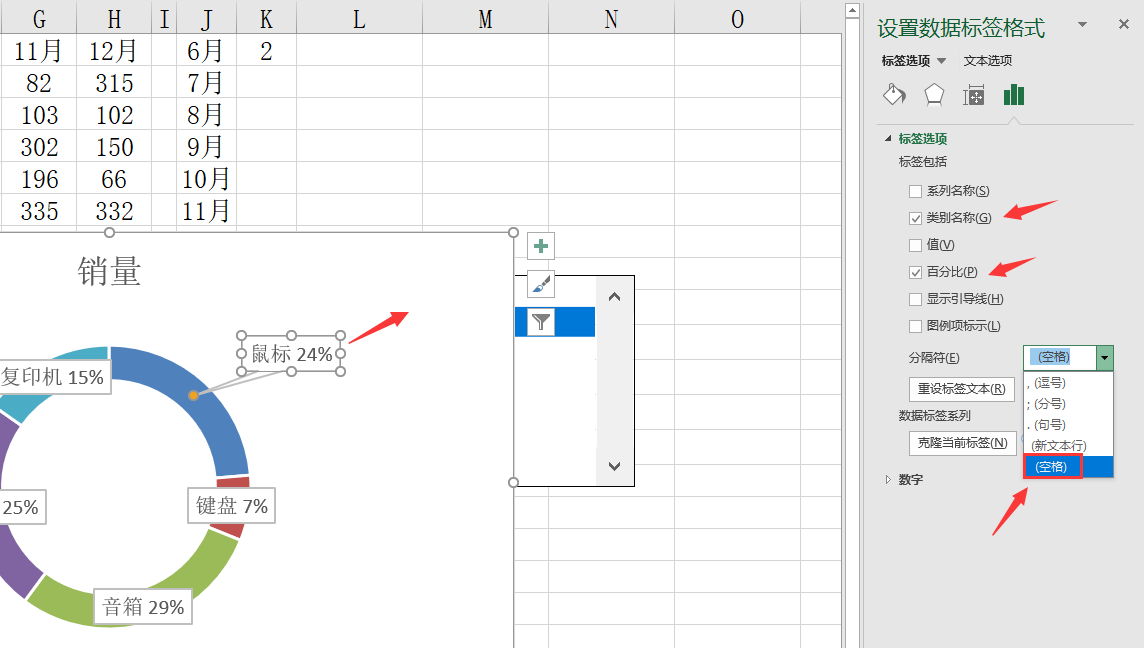Click the 克隆当前标签(N) button
Viewport: 1144px width, 648px height.
click(962, 443)
